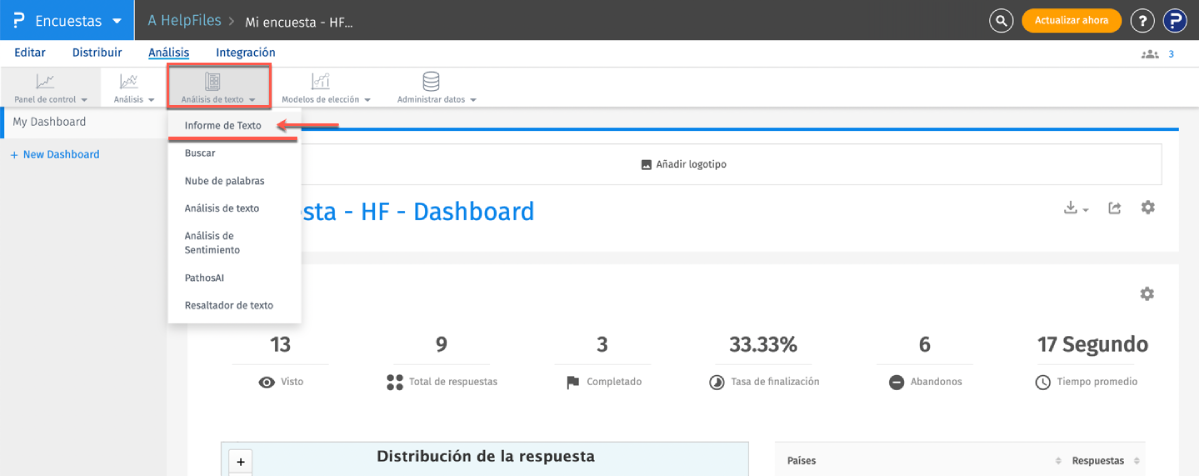Screen dimensions: 1199x476
Task: Click the Total de respuestas dots icon
Action: point(395,382)
